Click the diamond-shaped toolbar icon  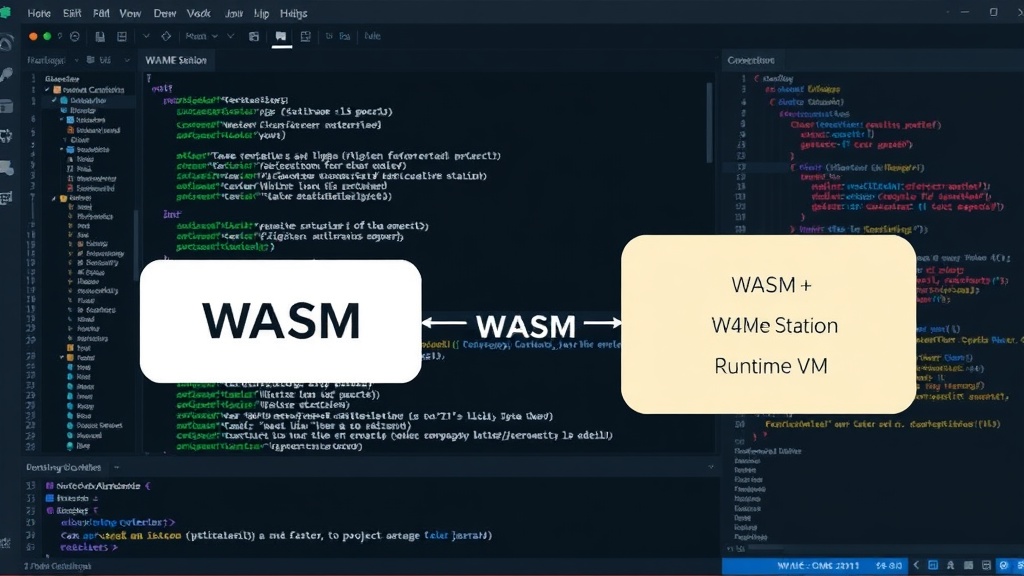click(166, 37)
